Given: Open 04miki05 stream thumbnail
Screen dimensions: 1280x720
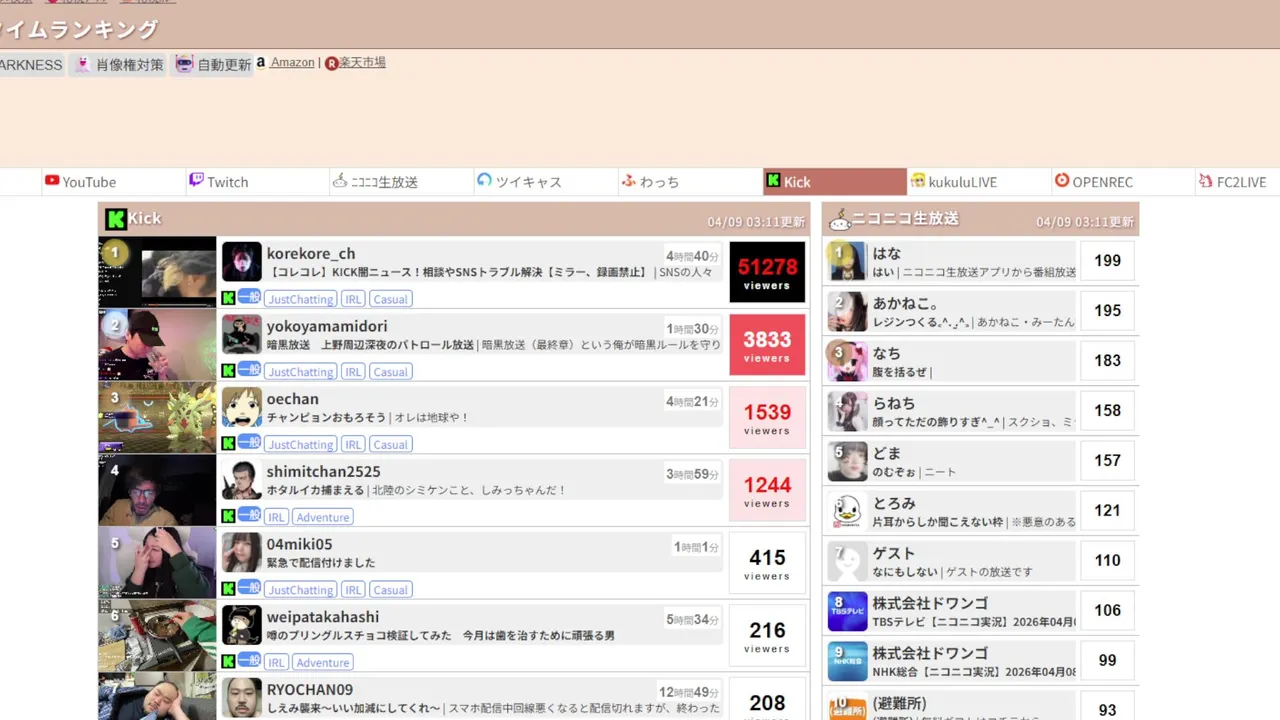Looking at the screenshot, I should (157, 563).
